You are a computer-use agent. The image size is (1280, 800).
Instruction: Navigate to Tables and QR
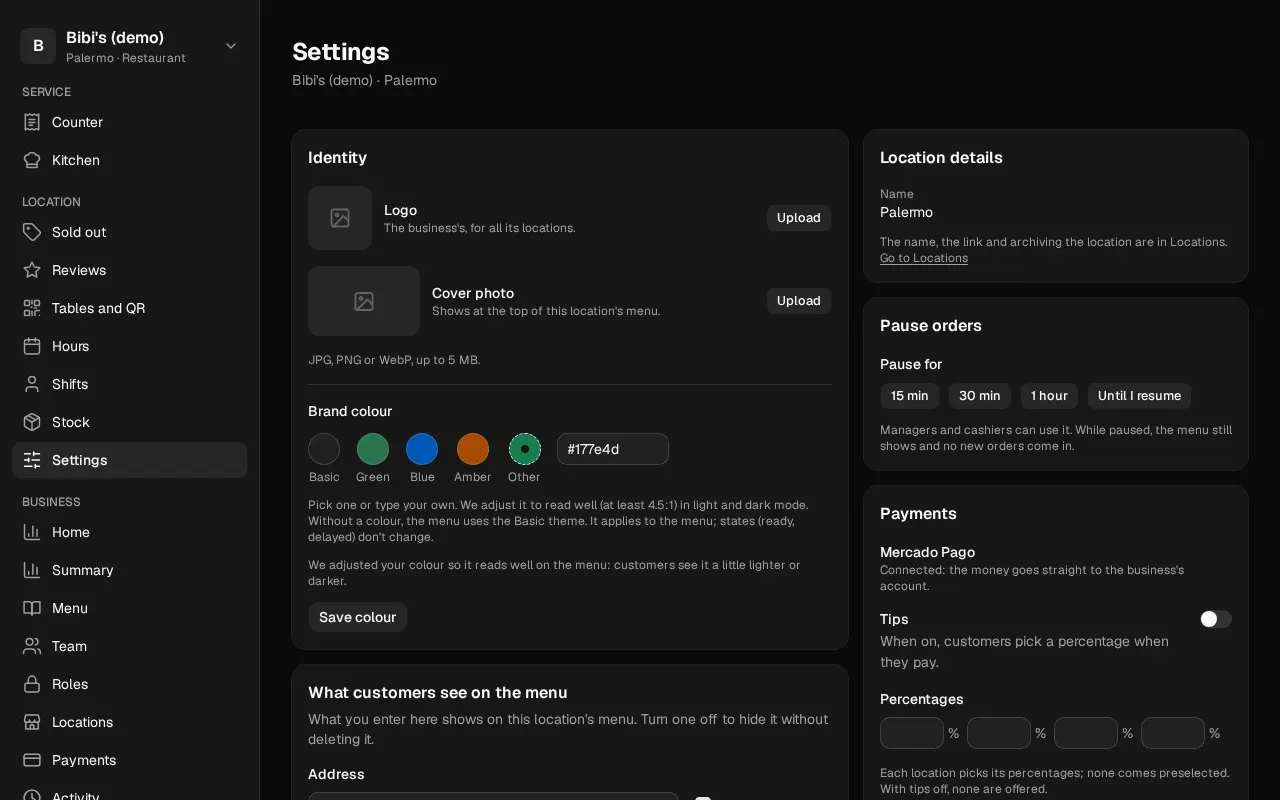tap(129, 308)
